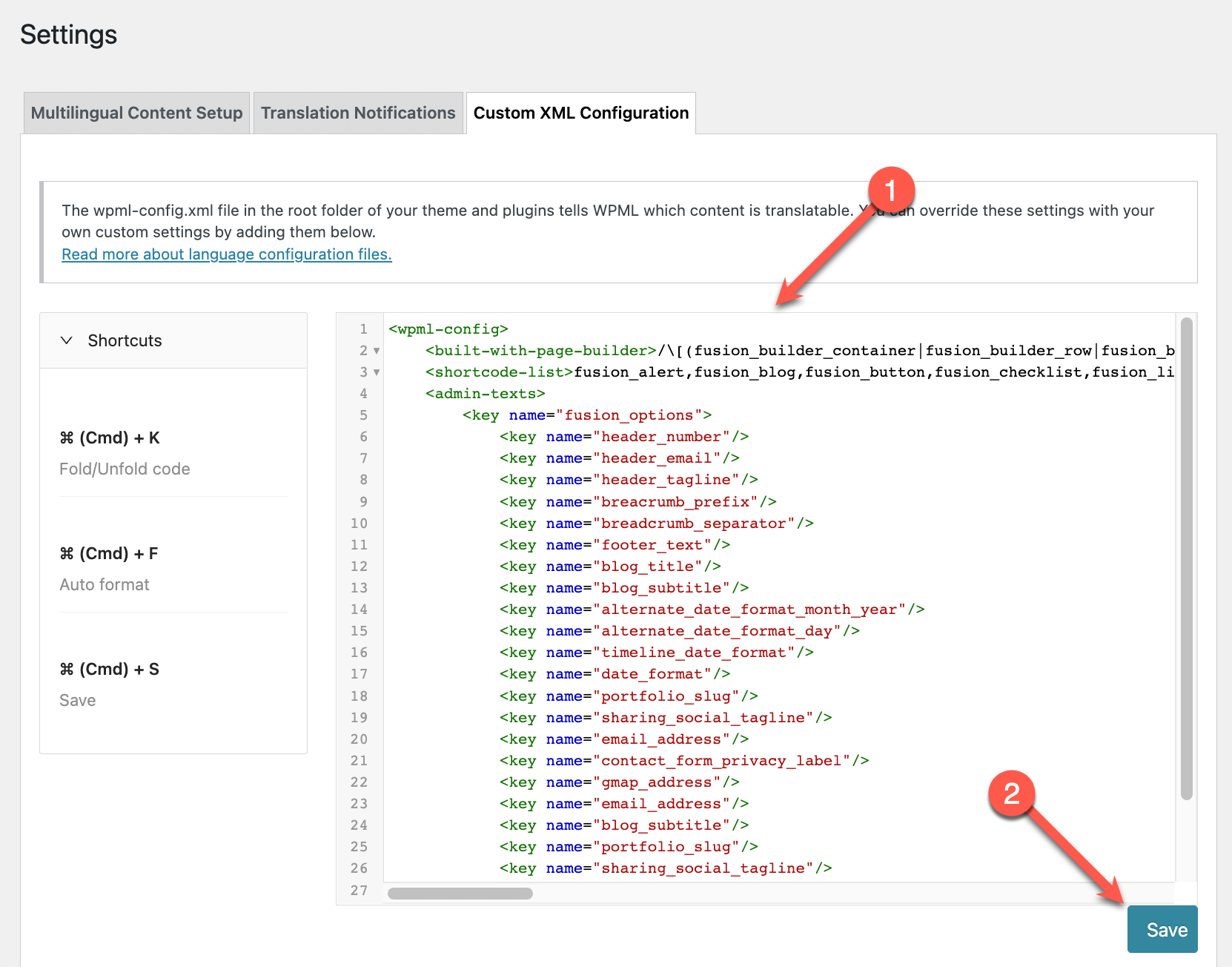Viewport: 1232px width, 967px height.
Task: Click Cmd + S Save shortcut entry
Action: 173,684
